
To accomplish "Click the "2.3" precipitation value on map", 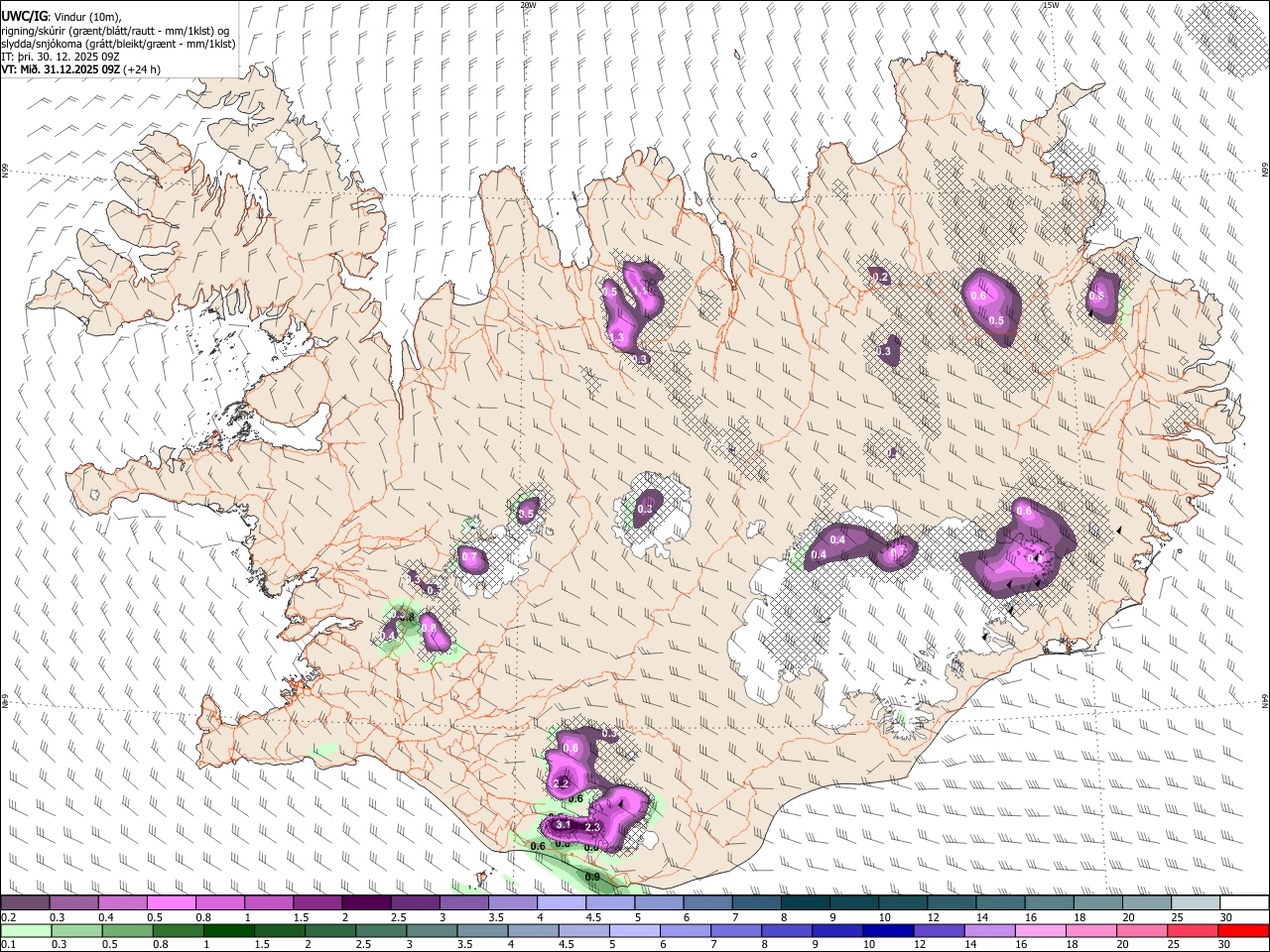I will [x=593, y=826].
